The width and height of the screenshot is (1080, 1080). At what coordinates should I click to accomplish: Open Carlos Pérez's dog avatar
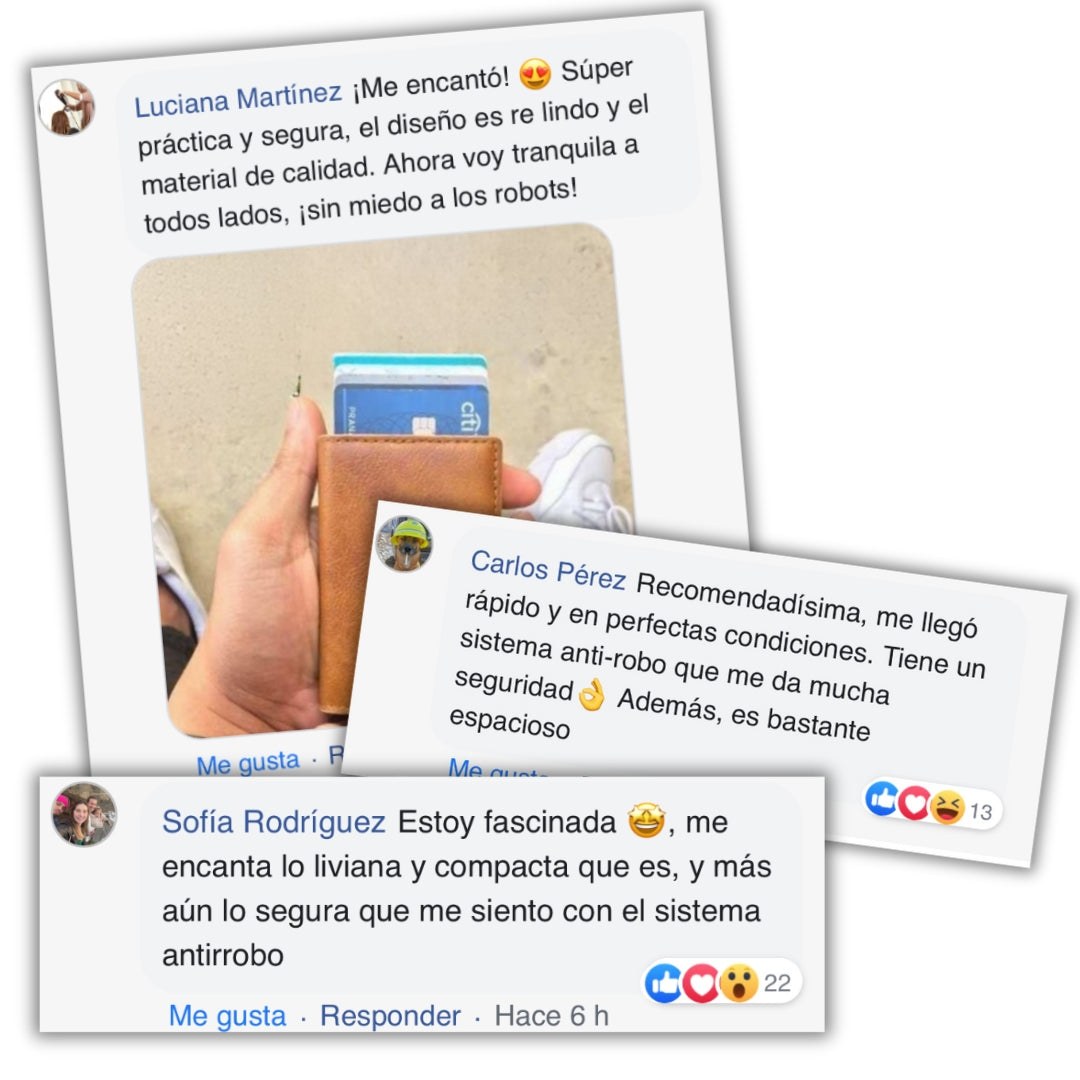point(404,544)
